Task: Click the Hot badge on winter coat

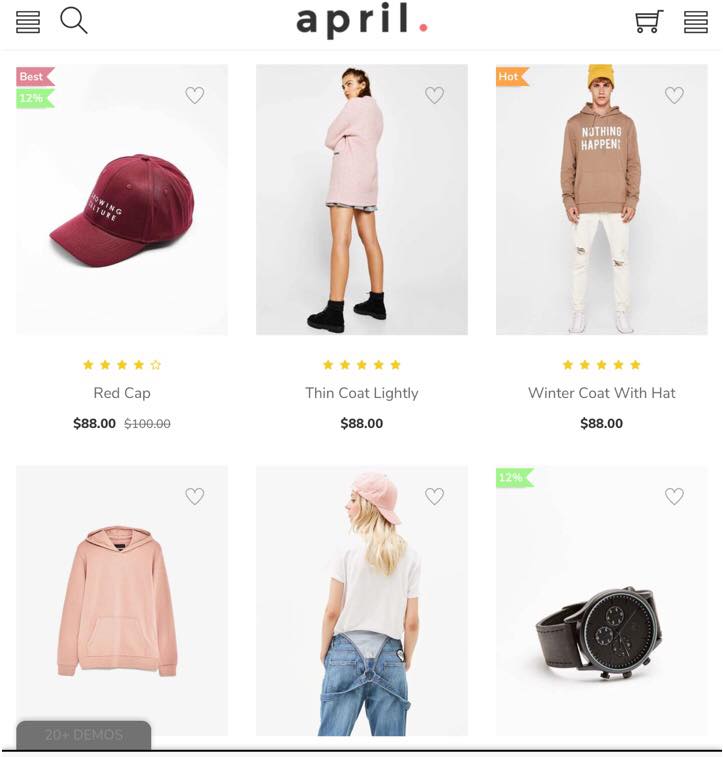Action: coord(512,76)
